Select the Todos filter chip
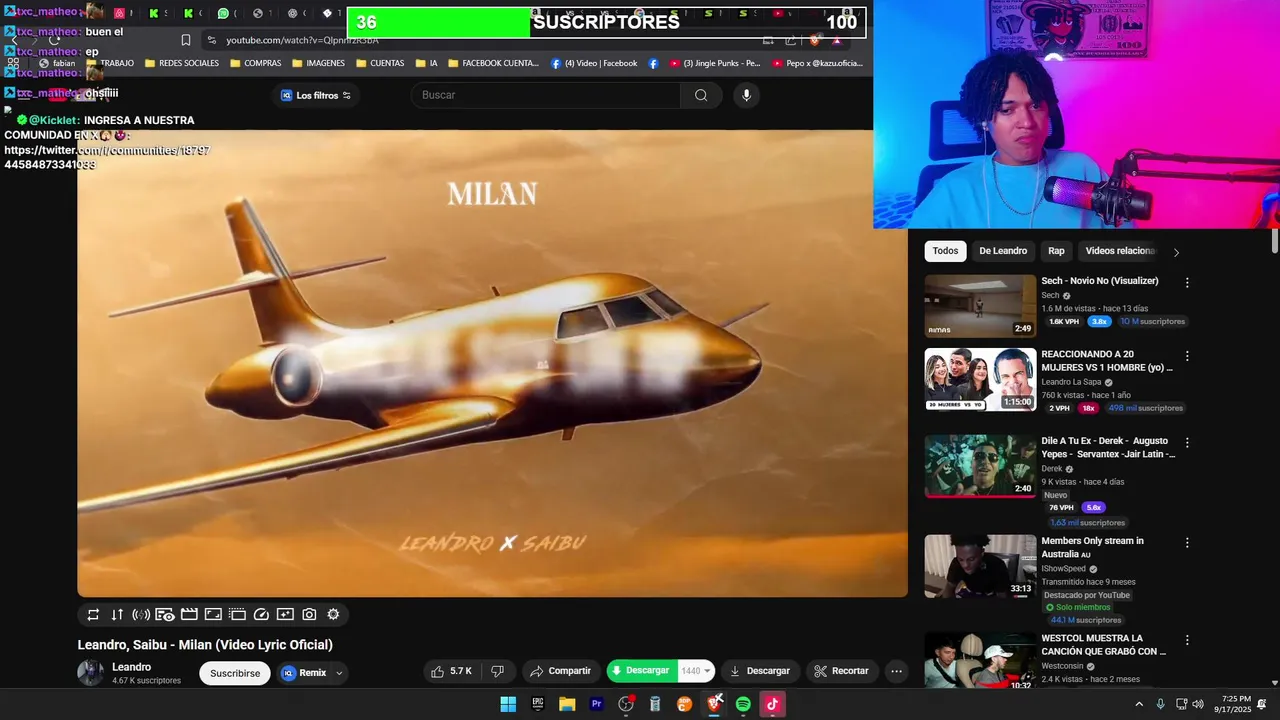This screenshot has height=720, width=1280. coord(945,251)
